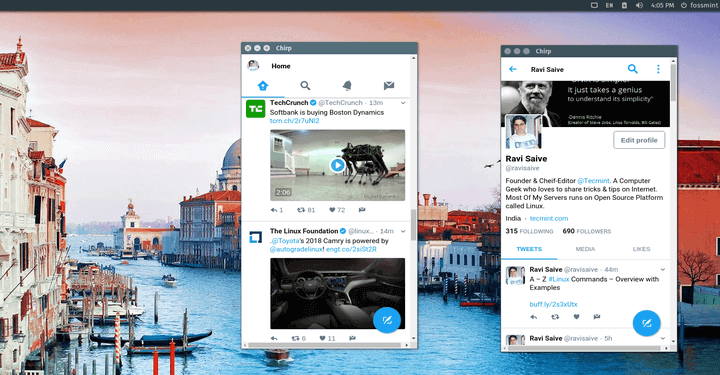Open the tecmint.com website link

[549, 218]
